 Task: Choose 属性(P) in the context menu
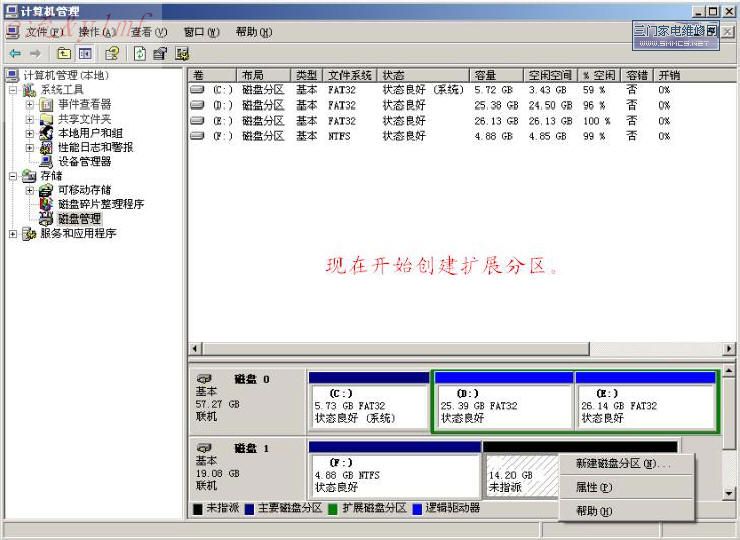pyautogui.click(x=593, y=488)
